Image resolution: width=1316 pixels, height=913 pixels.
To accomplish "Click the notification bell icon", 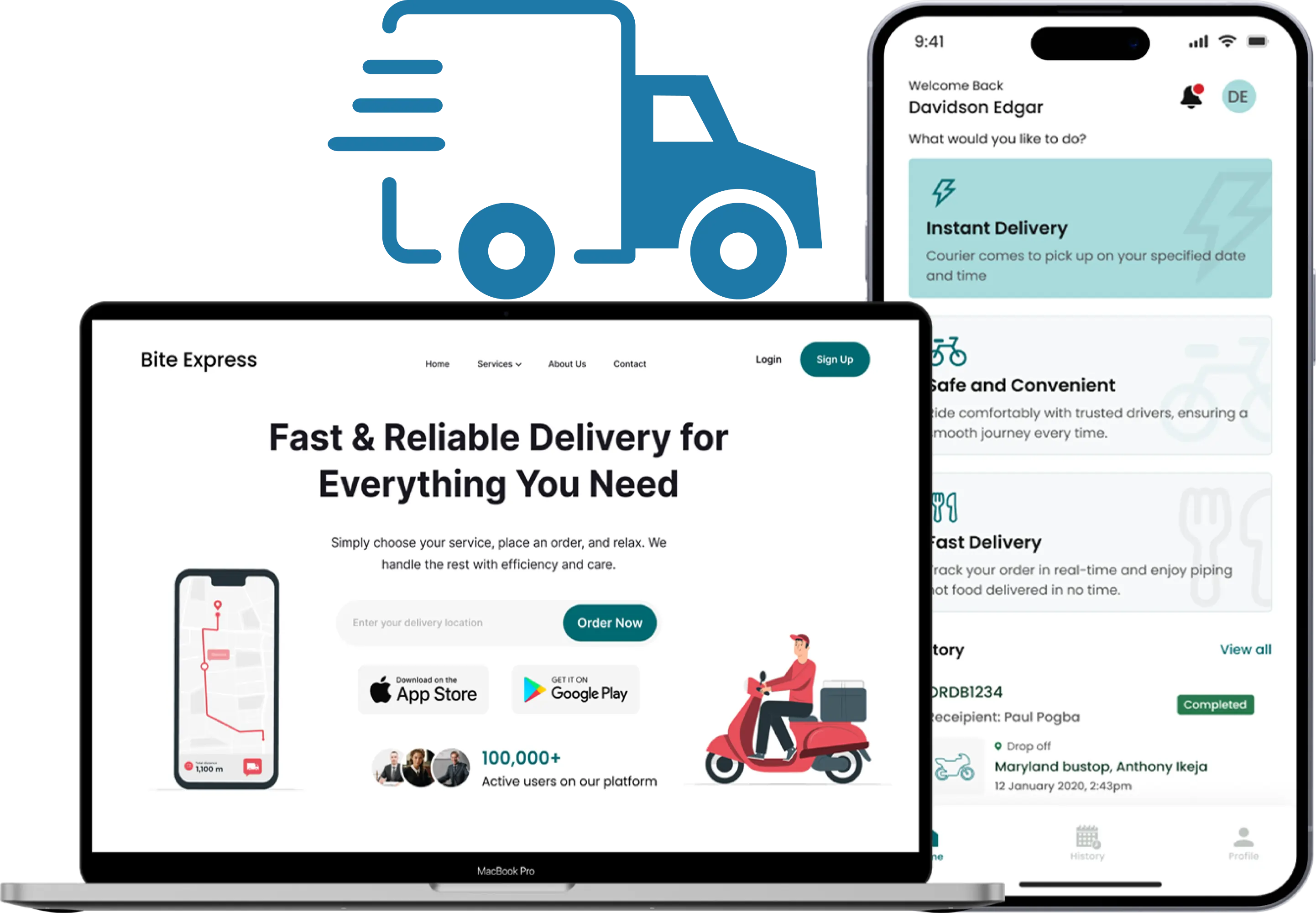I will [x=1192, y=97].
